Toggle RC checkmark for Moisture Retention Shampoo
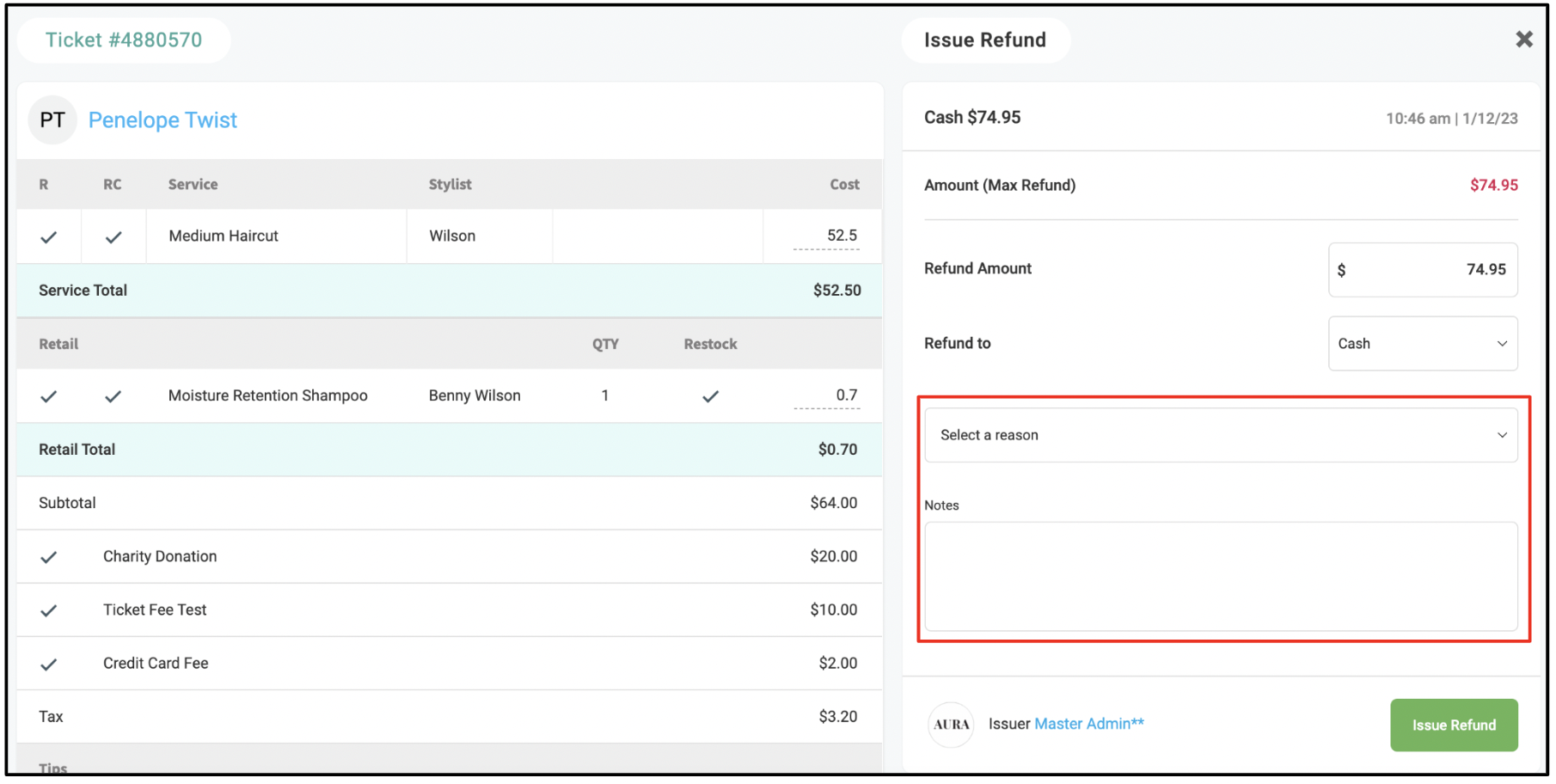The width and height of the screenshot is (1556, 784). pos(113,396)
